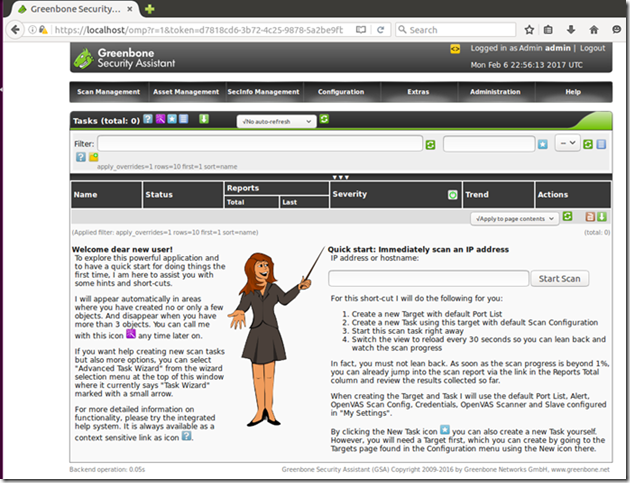Click the chat icon in the browser toolbar

click(x=616, y=30)
